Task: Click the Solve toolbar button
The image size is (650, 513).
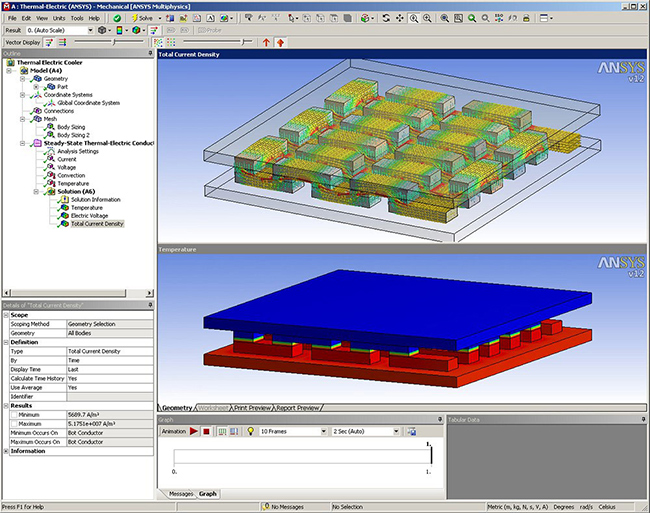Action: coord(144,18)
